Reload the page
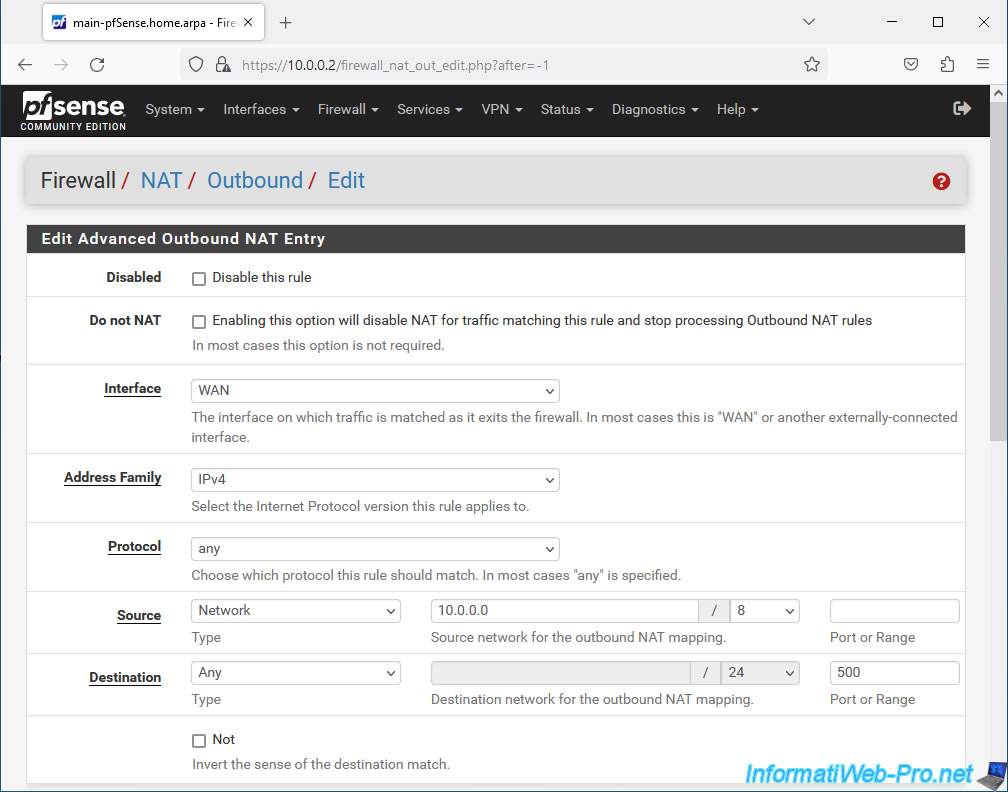1008x792 pixels. (x=97, y=64)
